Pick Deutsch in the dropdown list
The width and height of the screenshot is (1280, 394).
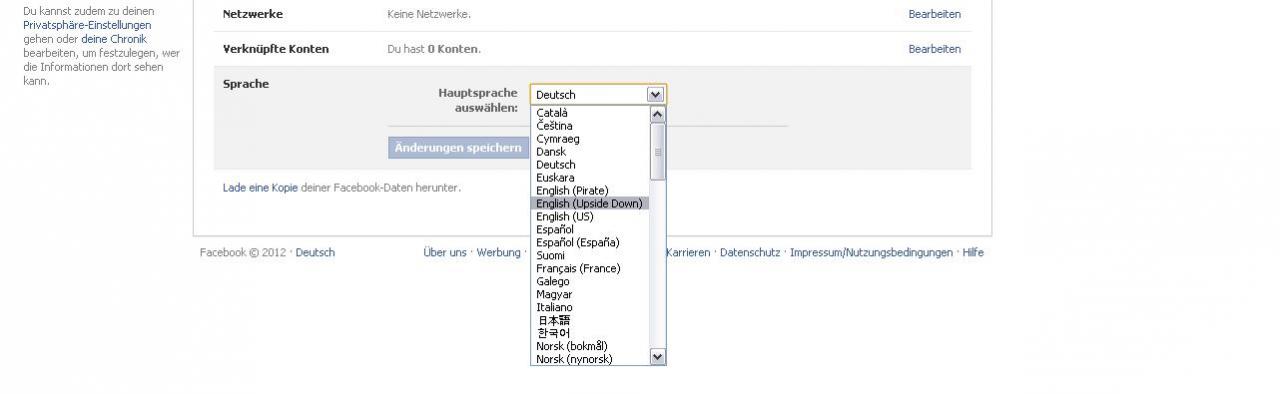(x=590, y=165)
